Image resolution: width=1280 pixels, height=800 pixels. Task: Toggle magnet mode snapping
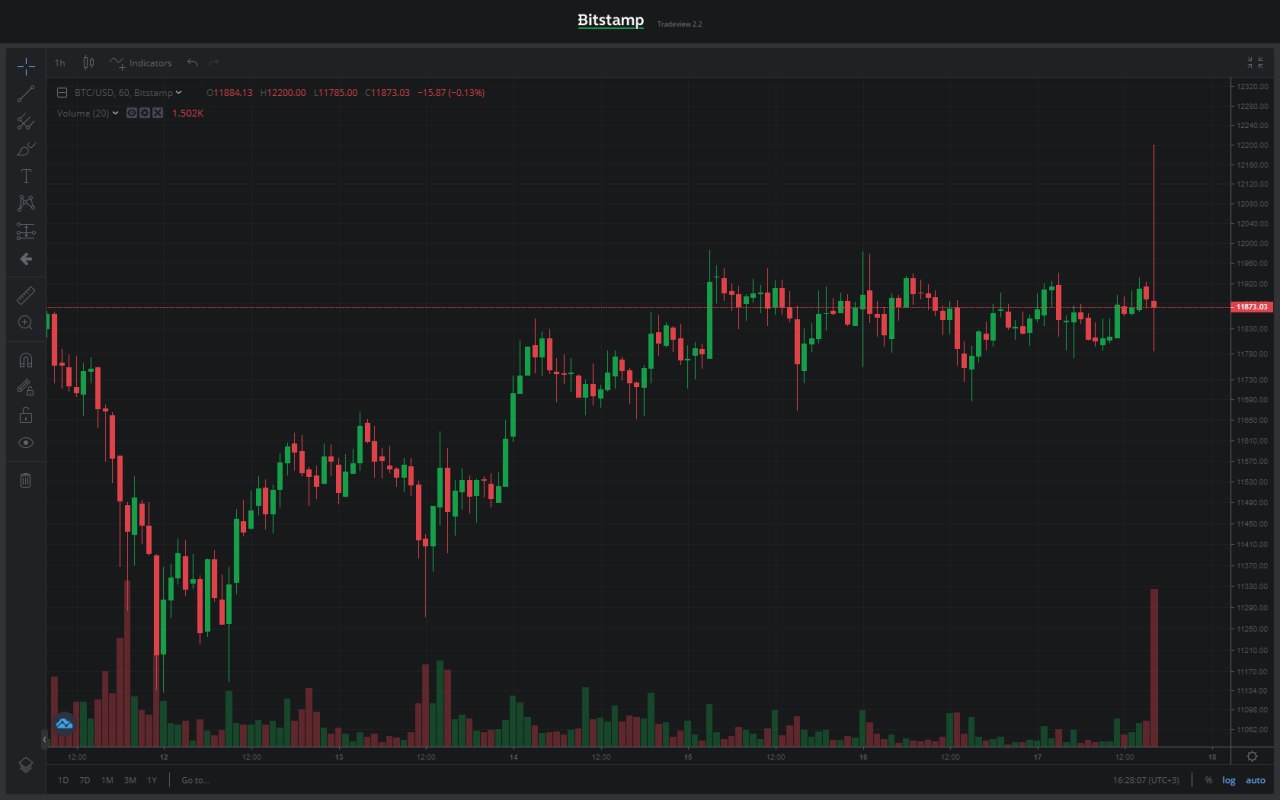(x=26, y=360)
